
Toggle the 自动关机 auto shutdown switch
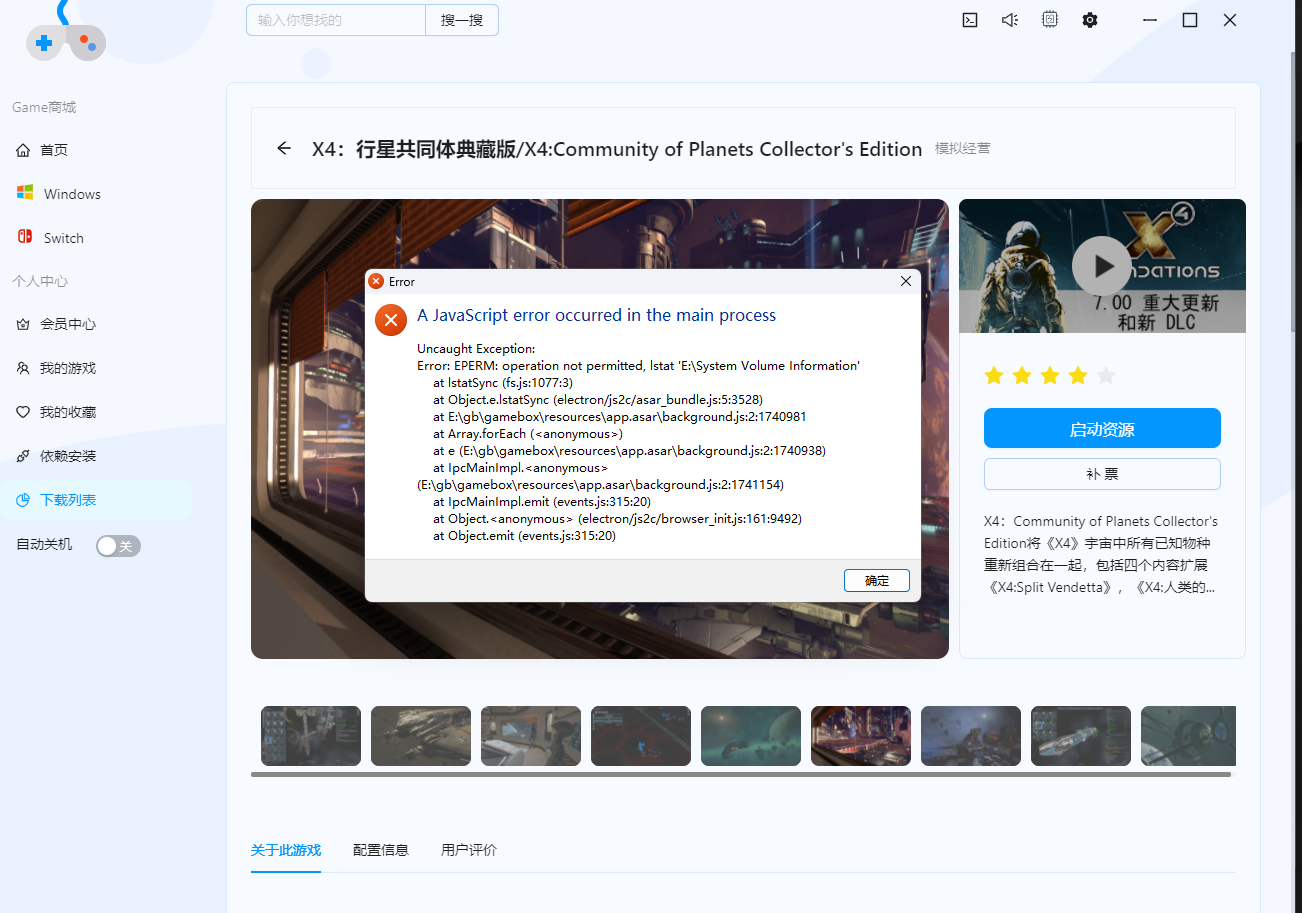[x=118, y=546]
